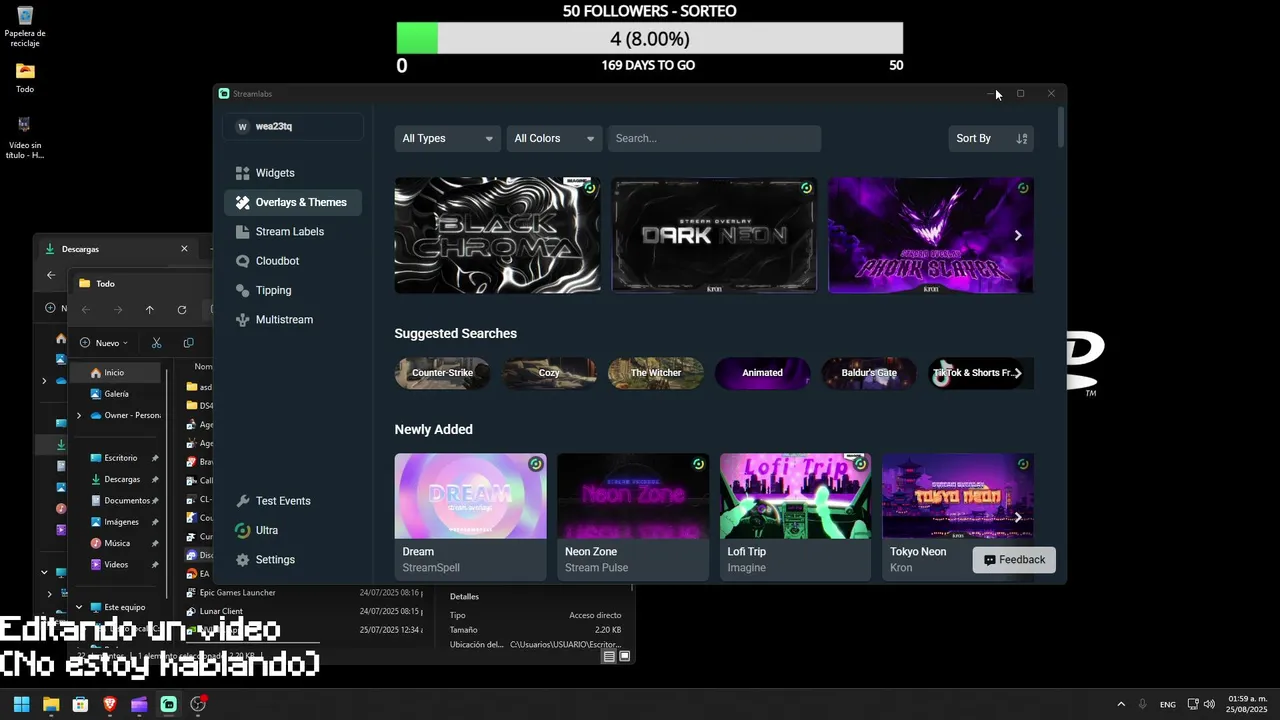This screenshot has height=720, width=1280.
Task: Show hidden system tray icons
Action: click(x=1121, y=704)
